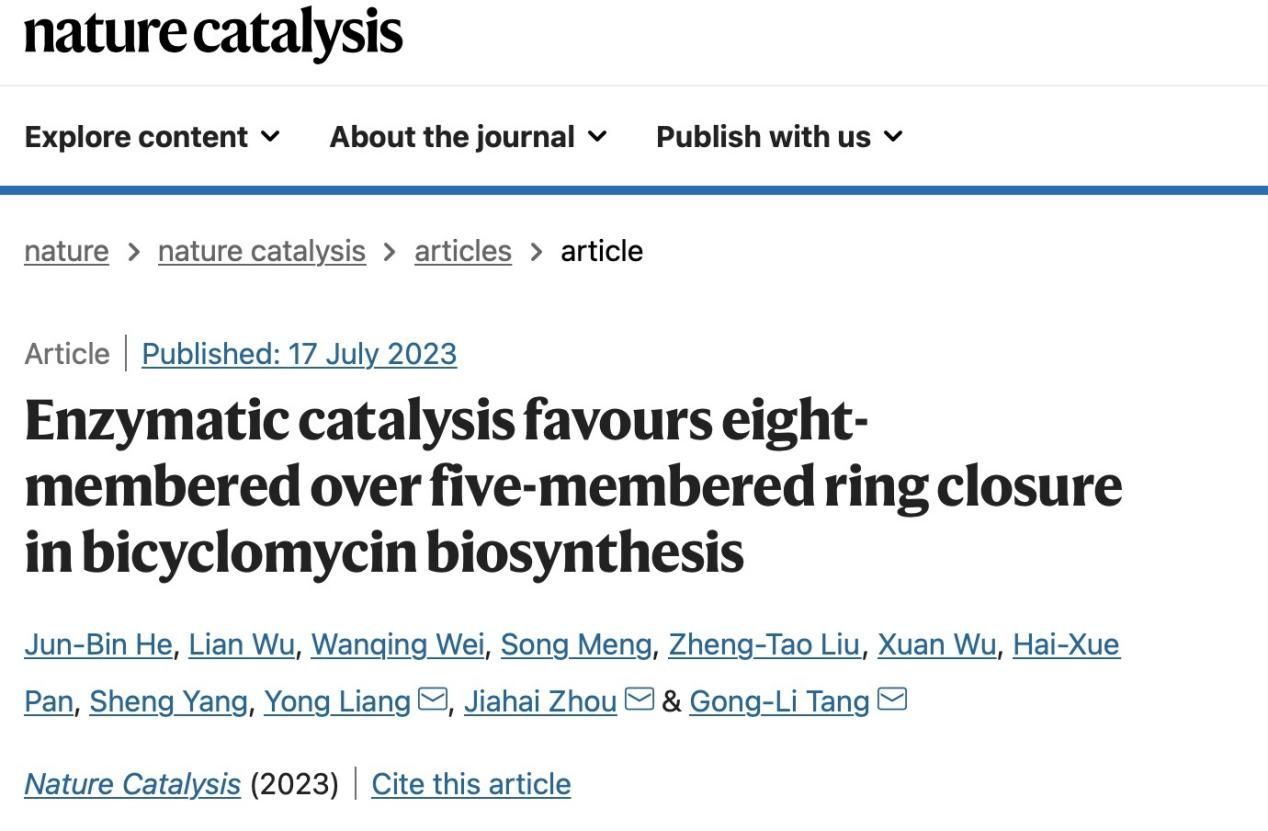Screen dimensions: 1268x831
Task: Open Wanqing Wei author details
Action: (x=397, y=645)
